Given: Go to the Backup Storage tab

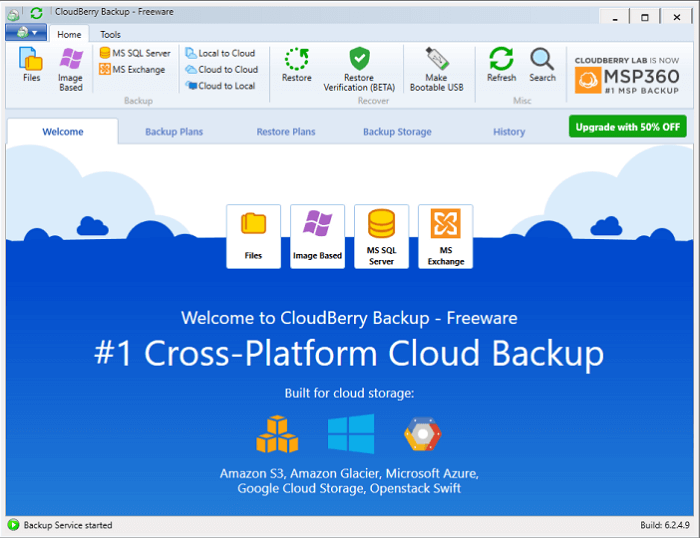Looking at the screenshot, I should (x=397, y=132).
